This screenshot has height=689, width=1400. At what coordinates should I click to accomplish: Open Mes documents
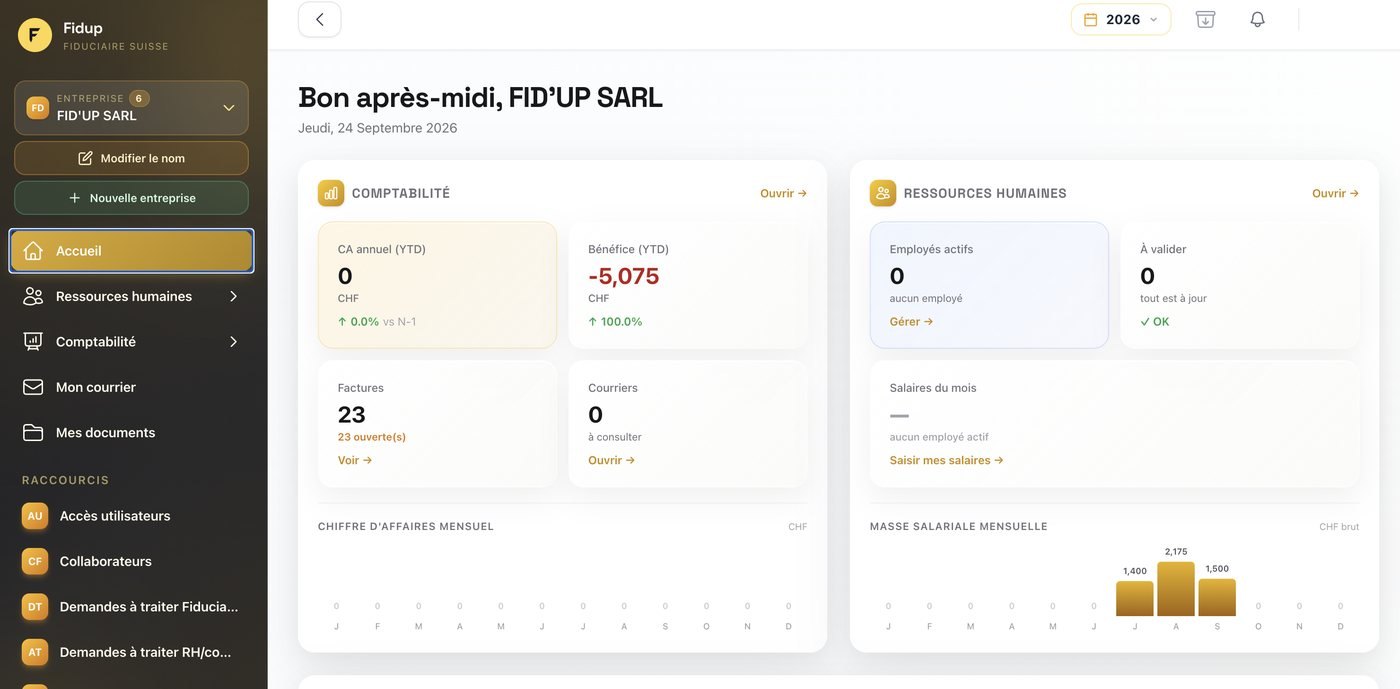tap(131, 433)
